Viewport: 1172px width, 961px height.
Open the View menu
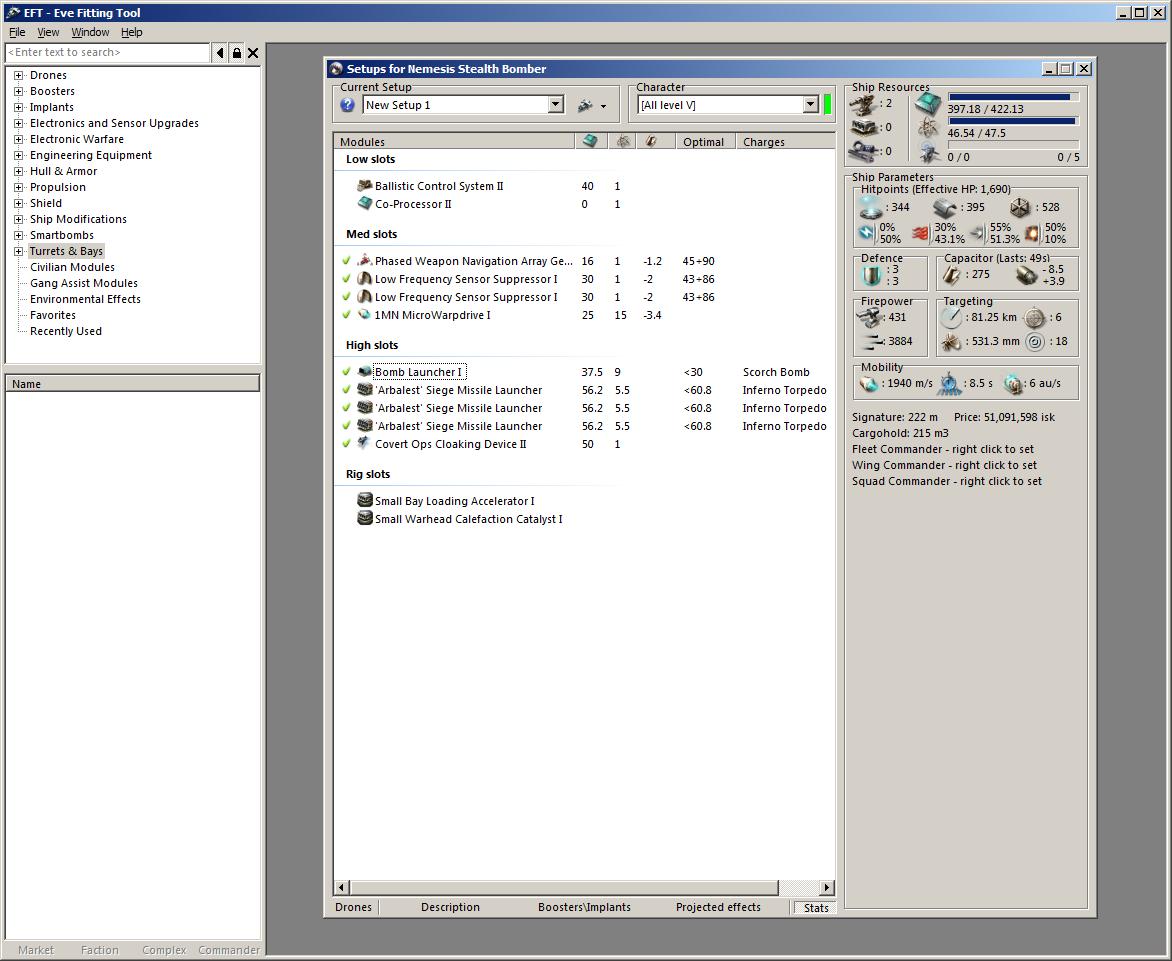point(48,32)
